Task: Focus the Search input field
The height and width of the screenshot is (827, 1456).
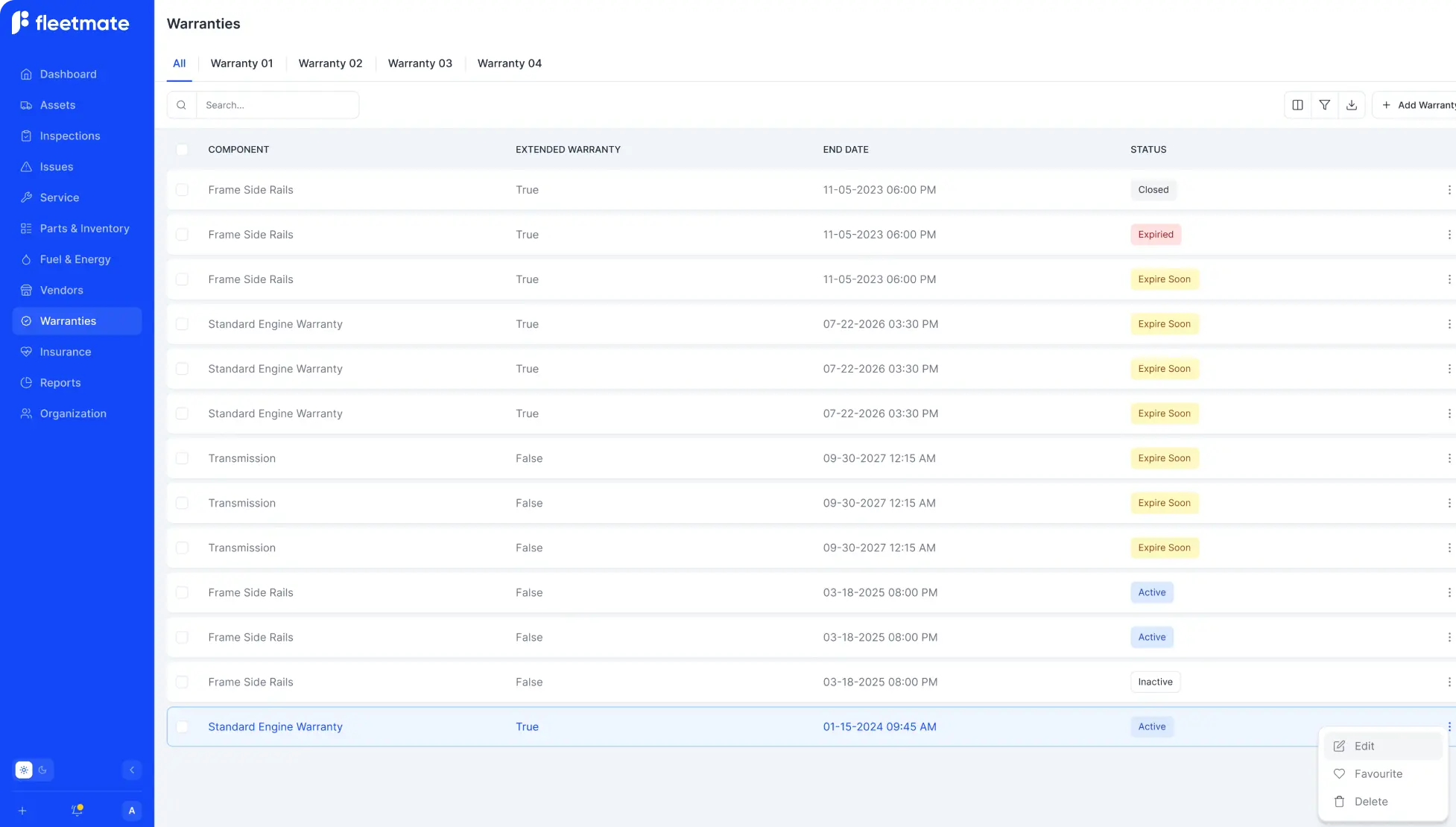Action: click(277, 105)
